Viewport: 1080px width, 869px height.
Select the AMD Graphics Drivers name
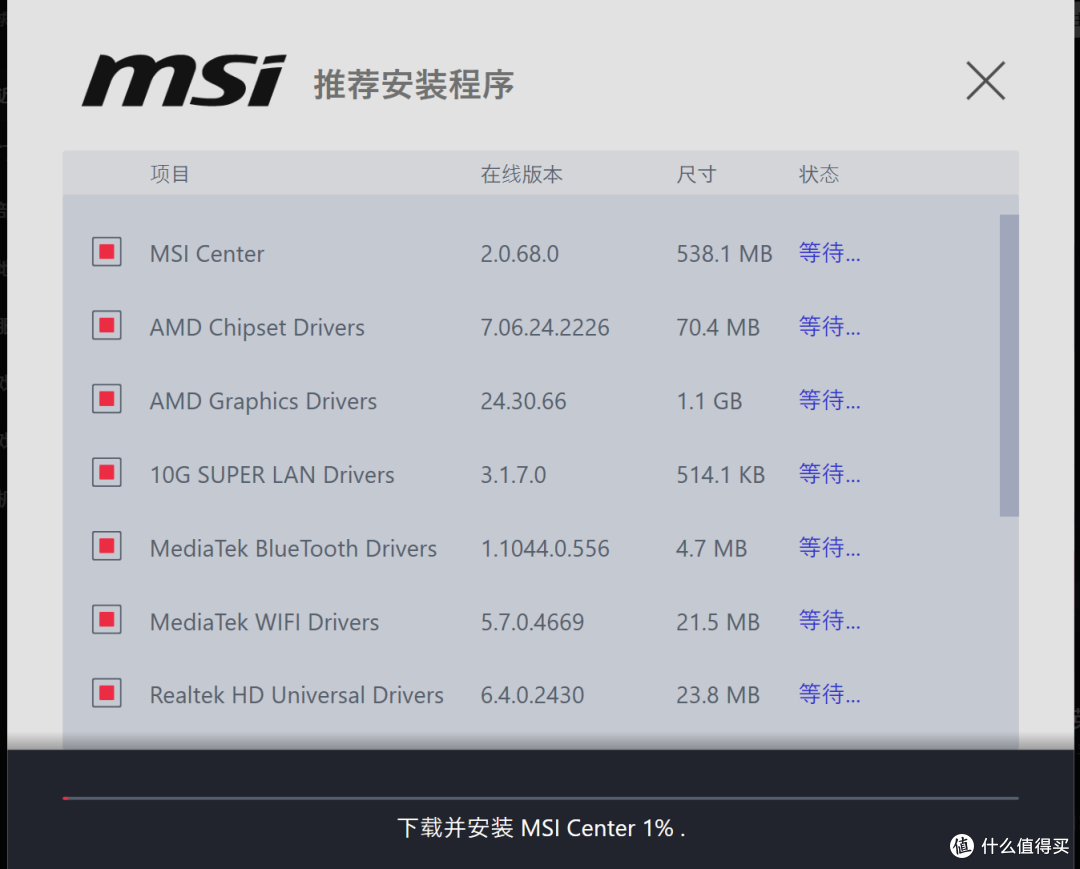pos(263,401)
